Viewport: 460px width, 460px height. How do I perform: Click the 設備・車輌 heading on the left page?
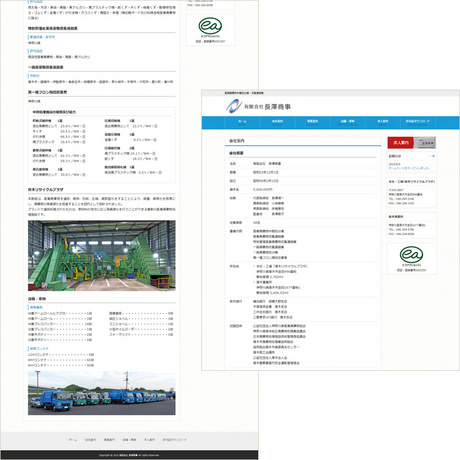(x=37, y=299)
